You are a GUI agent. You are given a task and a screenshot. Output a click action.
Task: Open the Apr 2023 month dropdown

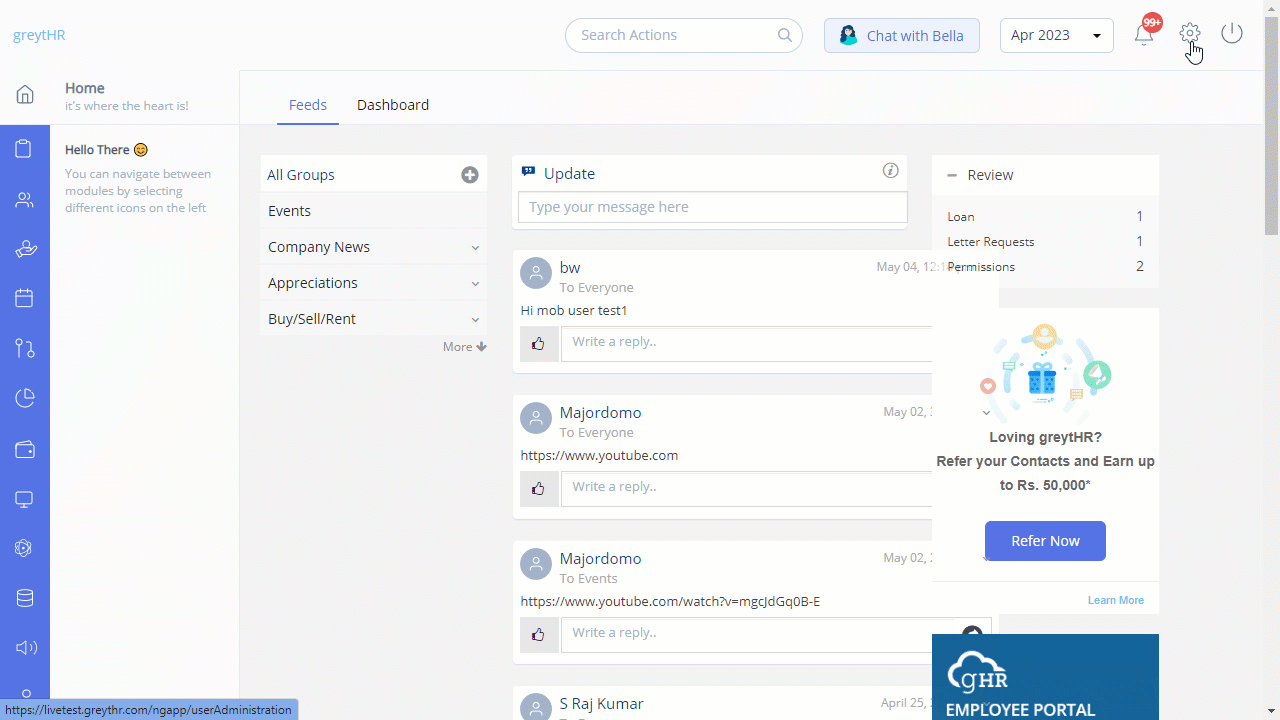[1057, 35]
